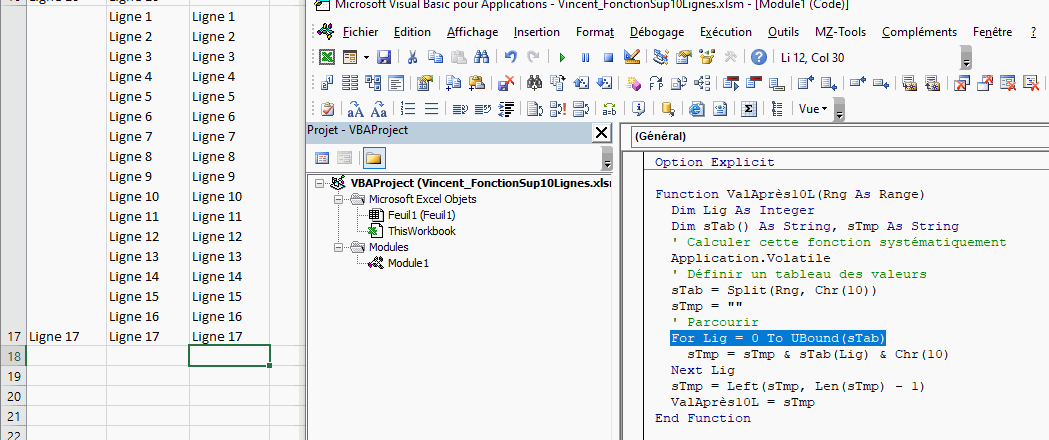Click the Save icon in the standard toolbar

386,57
